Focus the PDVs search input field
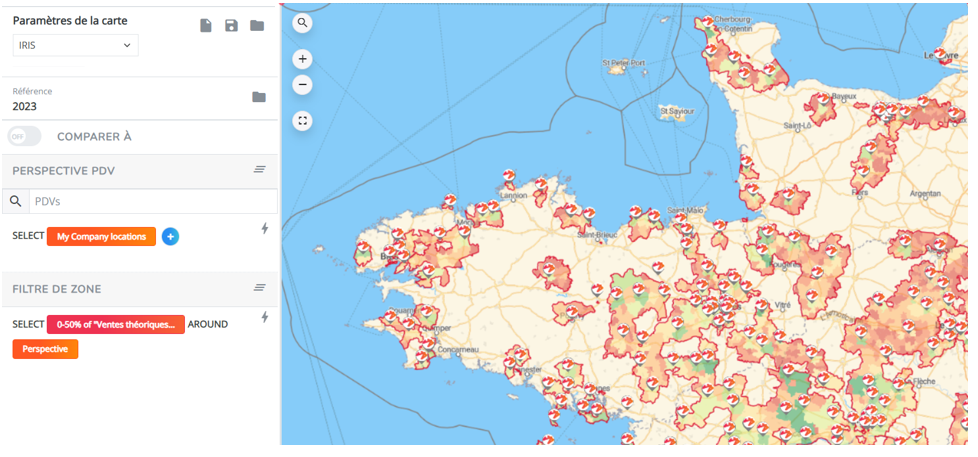Screen dimensions: 978x457 [153, 201]
